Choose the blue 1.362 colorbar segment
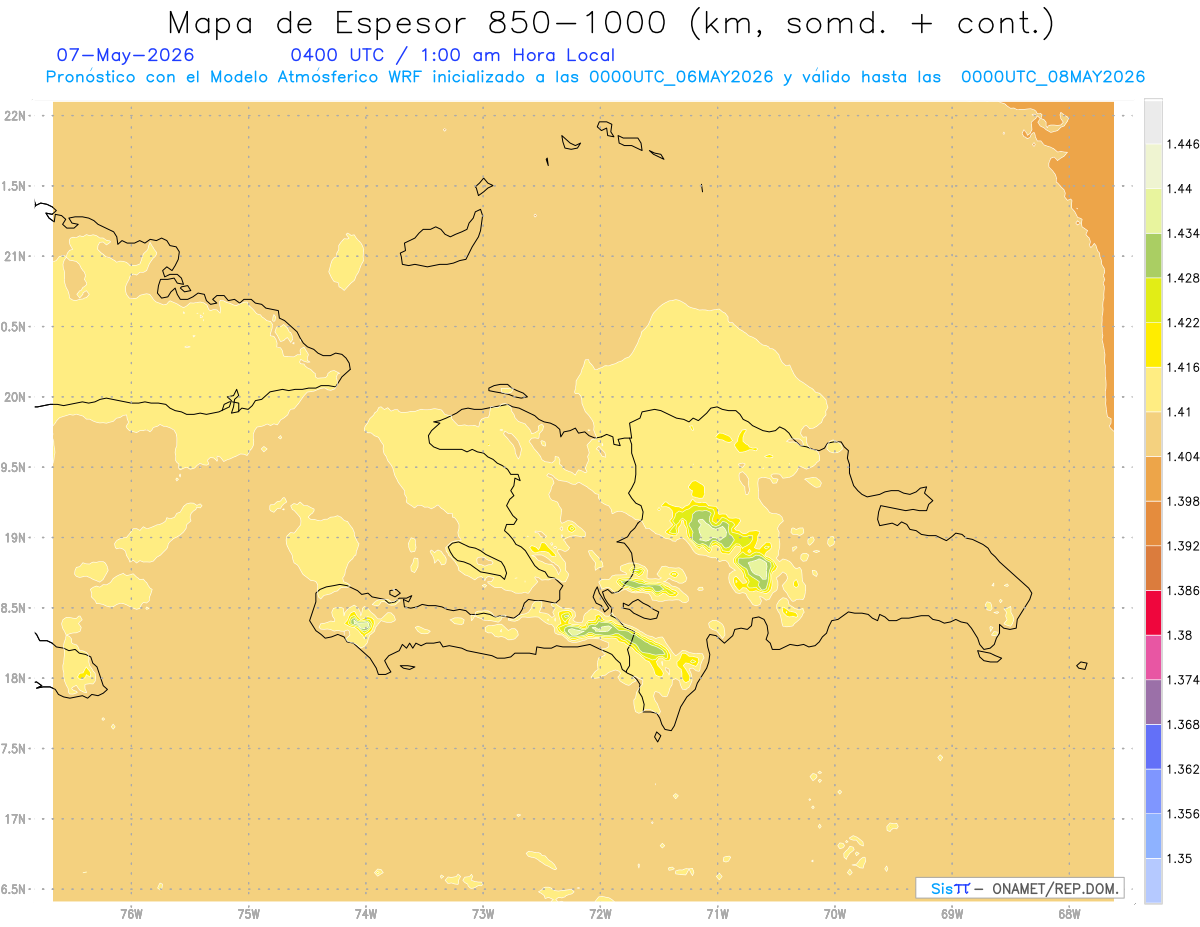 (x=1153, y=791)
